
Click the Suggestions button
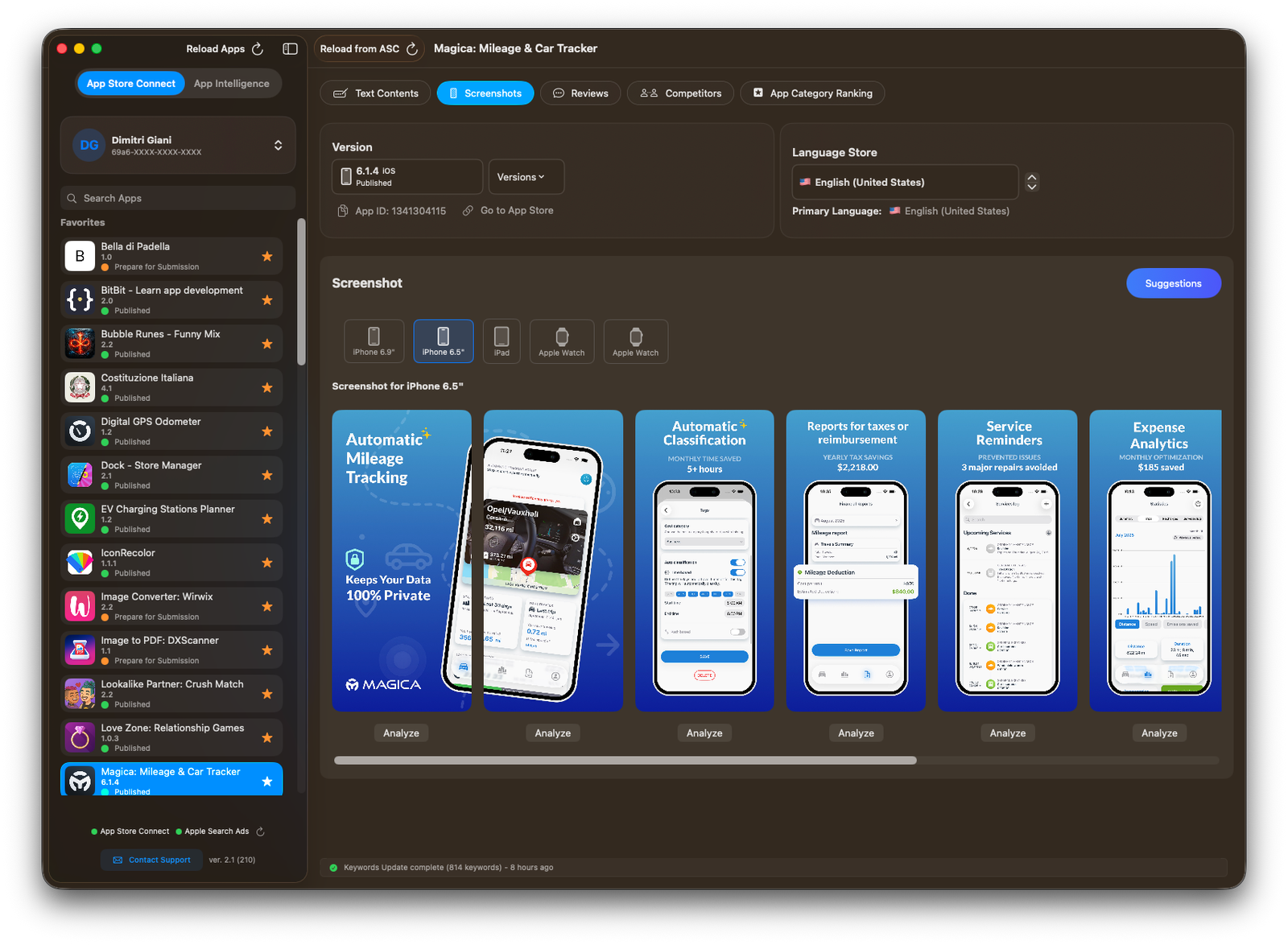(1173, 283)
